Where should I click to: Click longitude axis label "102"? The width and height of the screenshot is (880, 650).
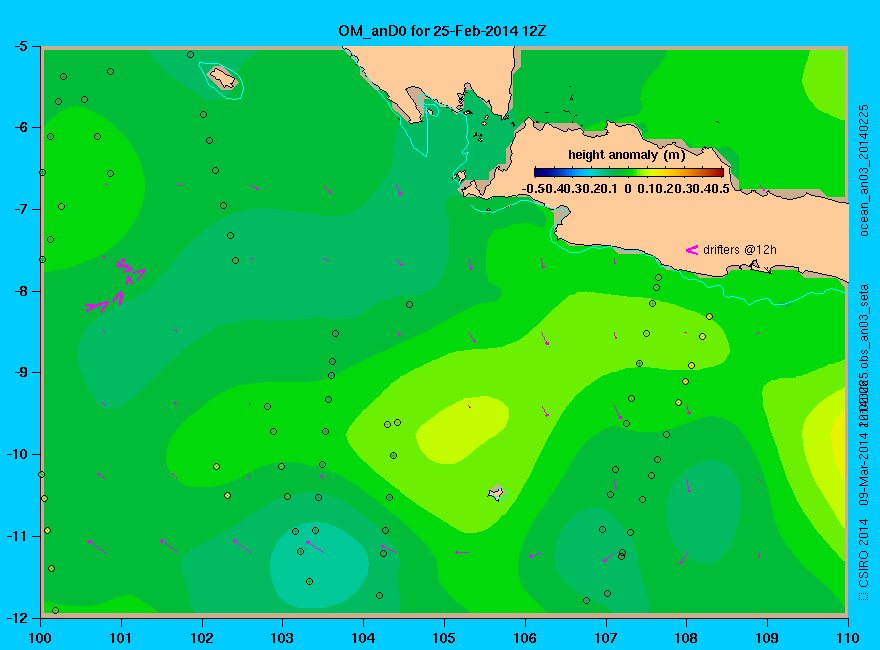tap(201, 638)
